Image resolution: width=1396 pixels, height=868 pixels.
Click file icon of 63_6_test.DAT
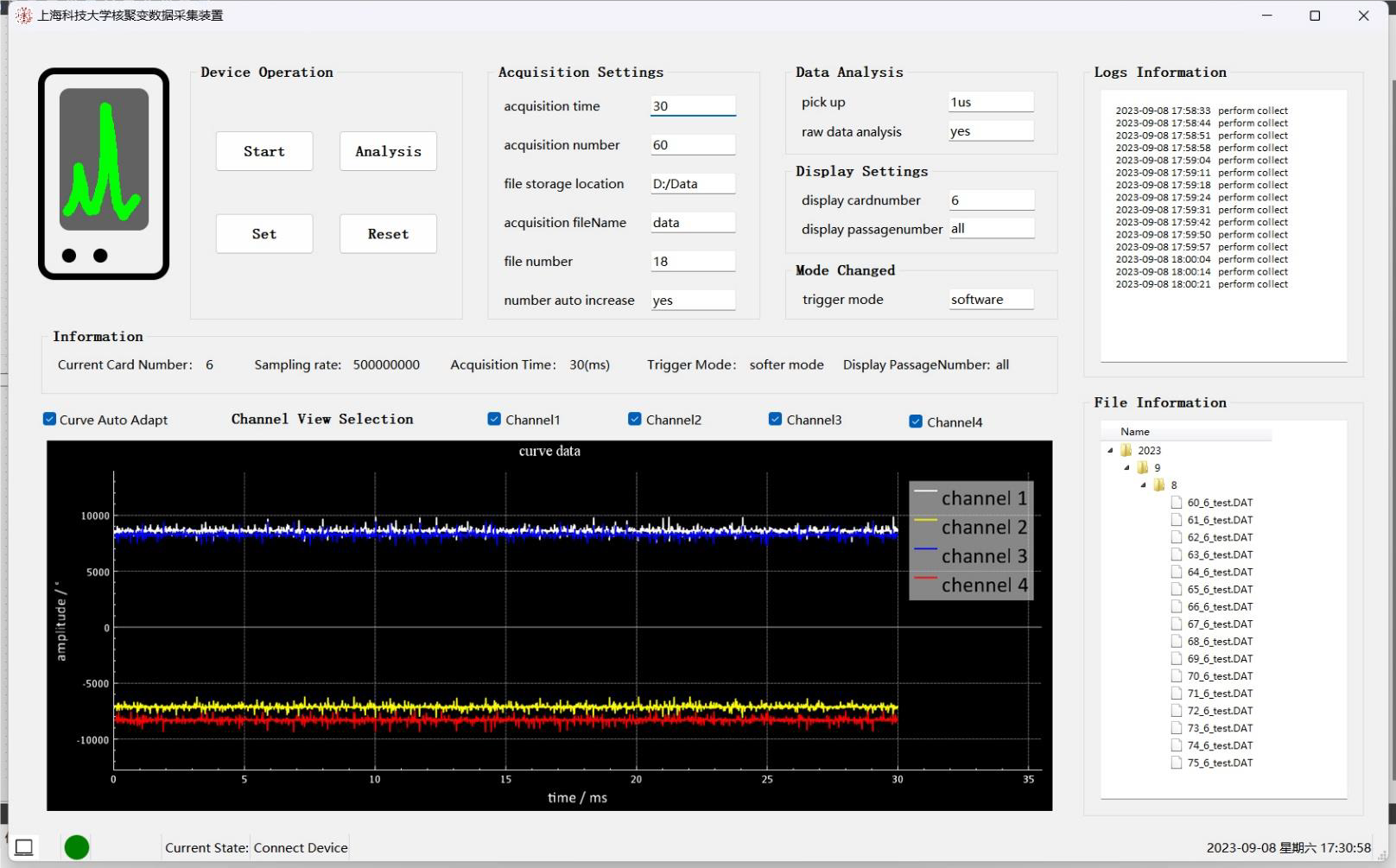click(x=1176, y=554)
